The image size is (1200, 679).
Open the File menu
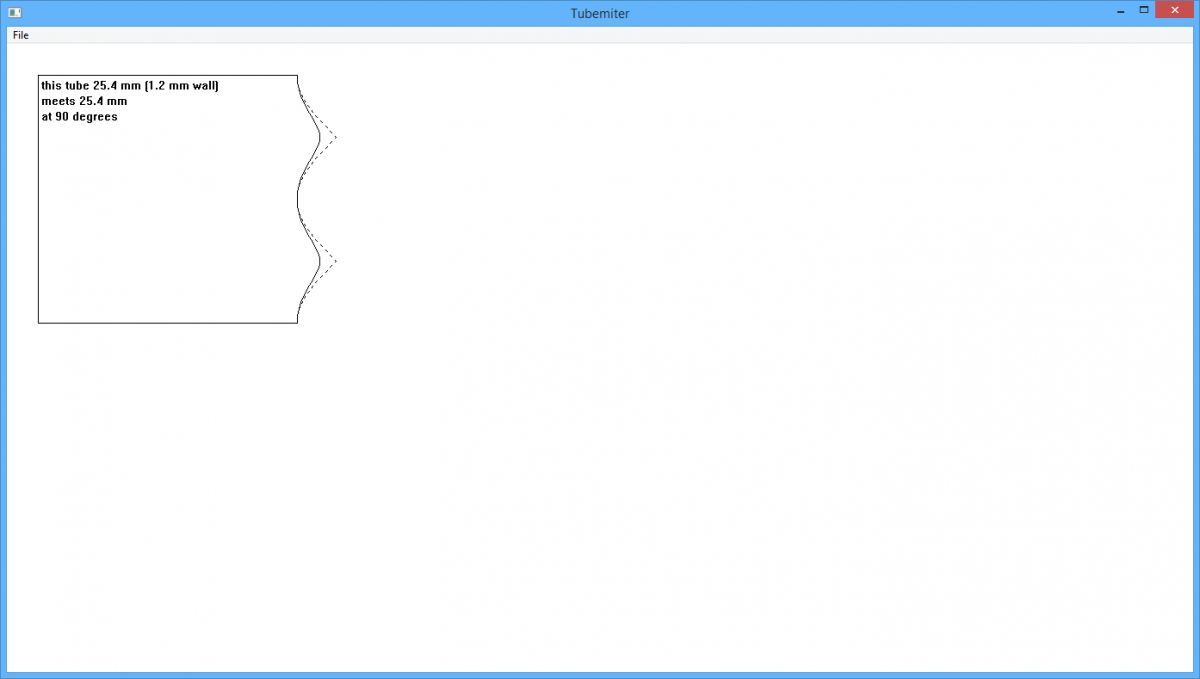21,35
